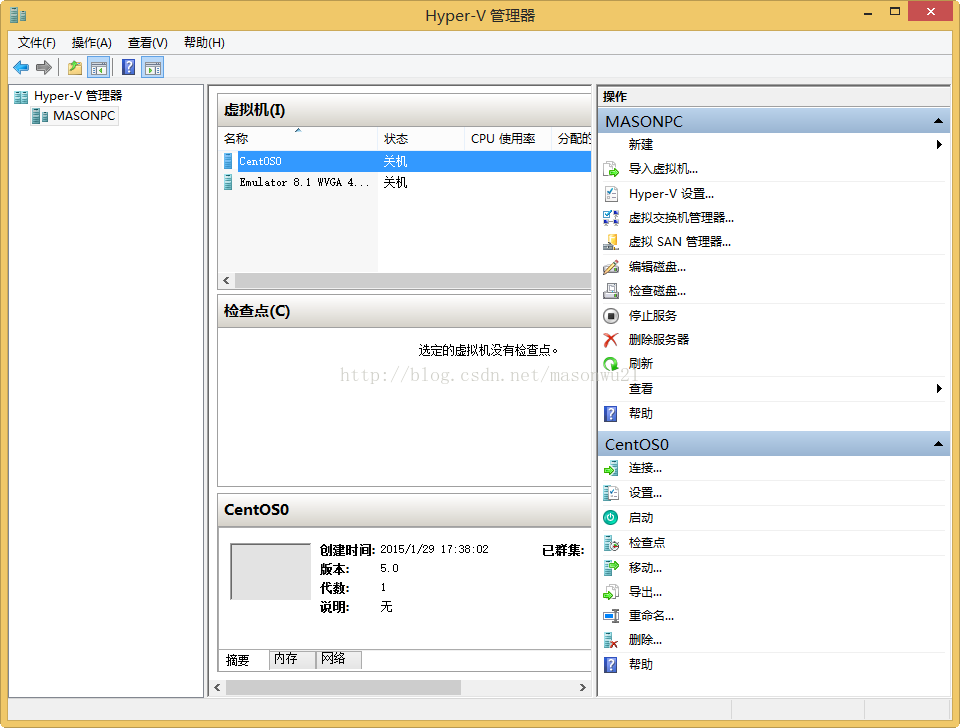
Task: Collapse the MASONPC actions section
Action: coord(938,121)
